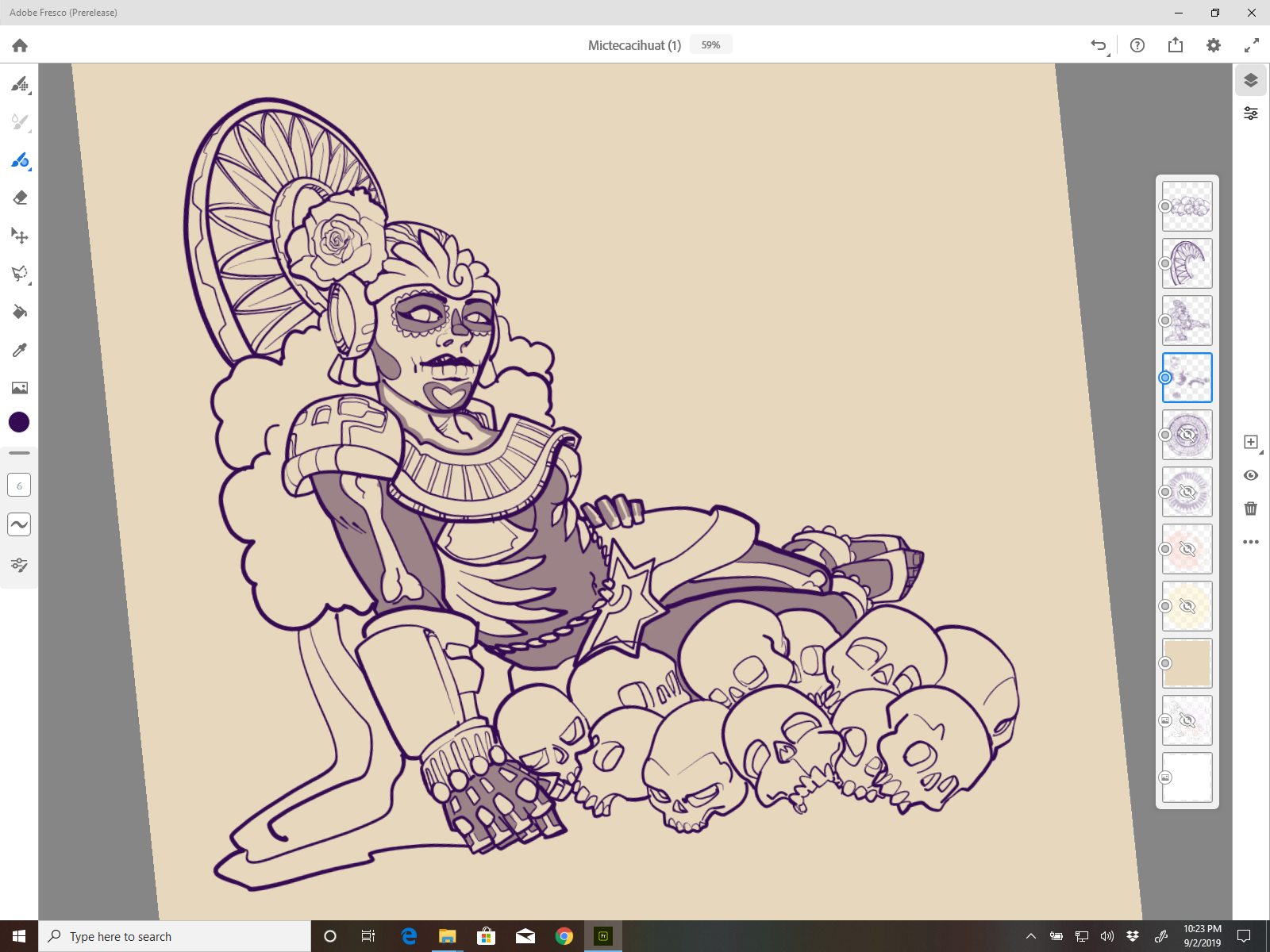Image resolution: width=1270 pixels, height=952 pixels.
Task: Select the top roses layer thumbnail
Action: [1187, 206]
